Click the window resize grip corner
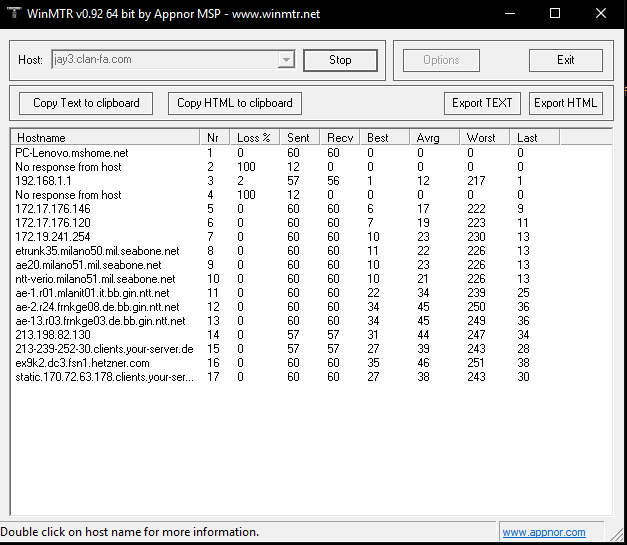Viewport: 627px width, 545px height. [x=617, y=534]
